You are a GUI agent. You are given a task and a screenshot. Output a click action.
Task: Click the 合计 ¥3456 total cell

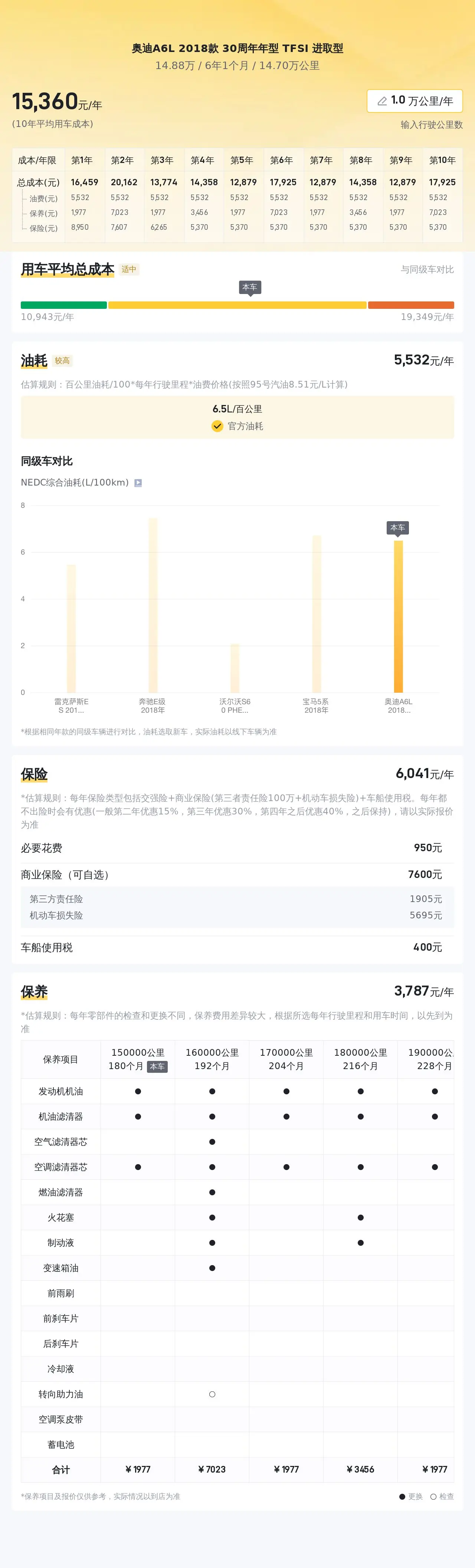point(361,1469)
